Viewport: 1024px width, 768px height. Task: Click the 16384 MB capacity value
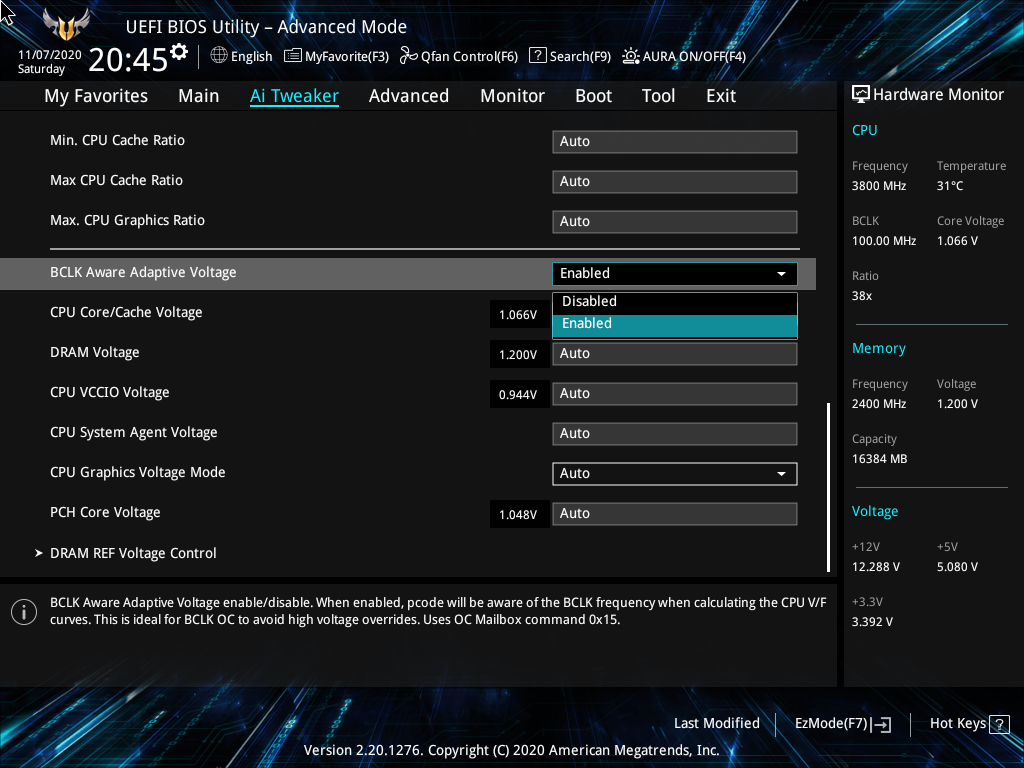tap(880, 459)
